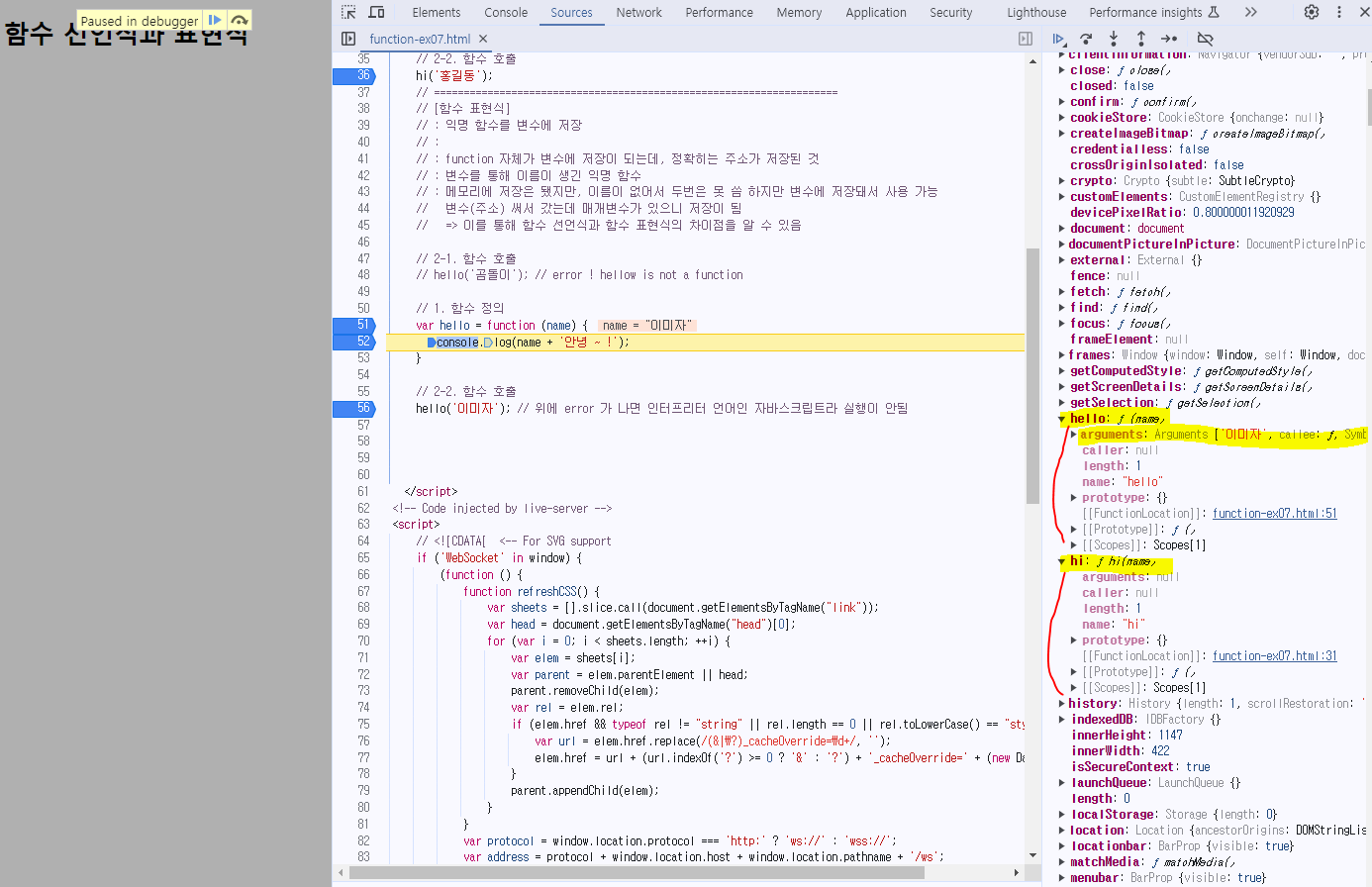Expand the arguments entry under hello
Screen dimensions: 1372x887
[1074, 435]
